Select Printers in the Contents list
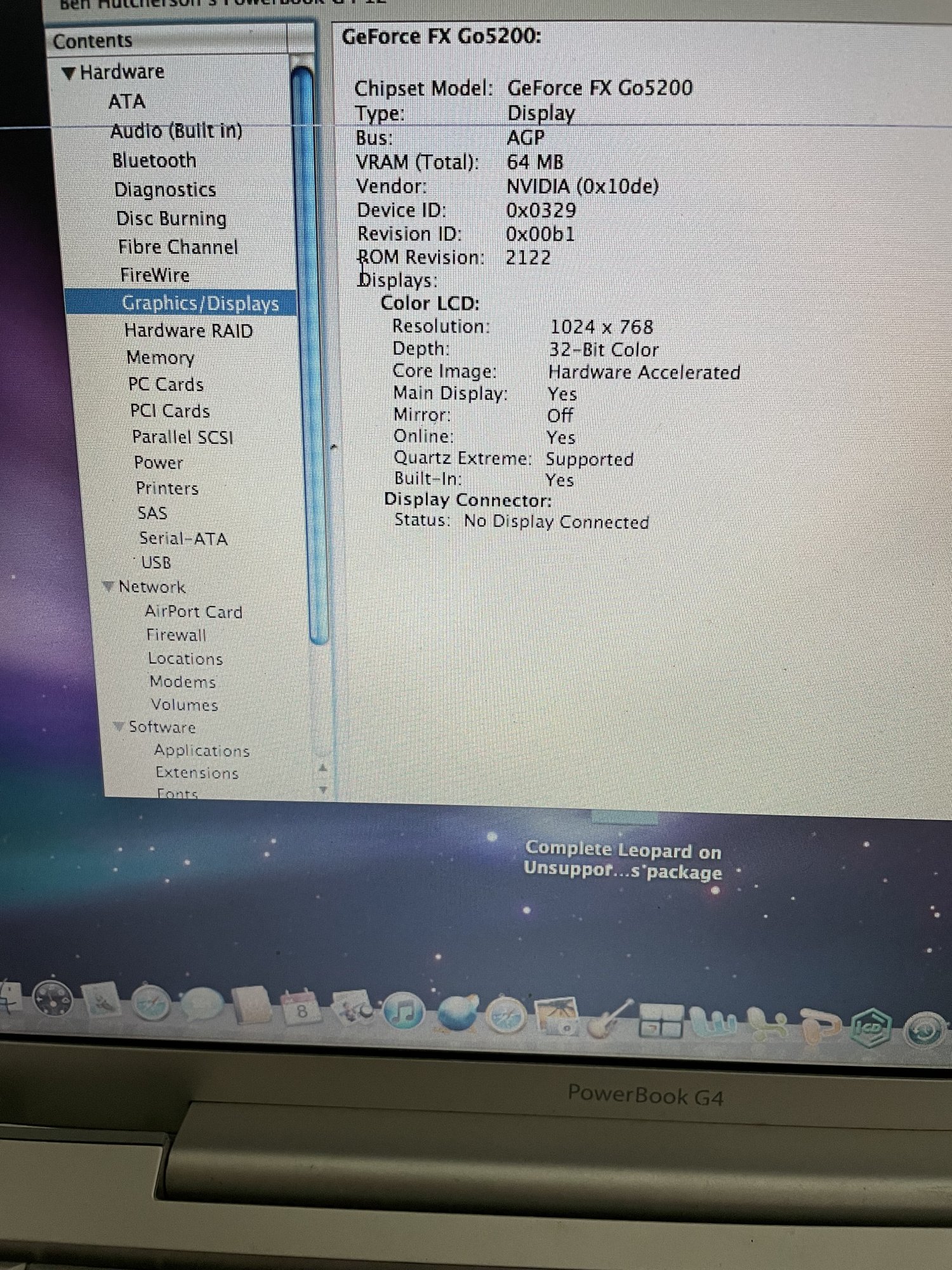Image resolution: width=952 pixels, height=1270 pixels. [167, 488]
